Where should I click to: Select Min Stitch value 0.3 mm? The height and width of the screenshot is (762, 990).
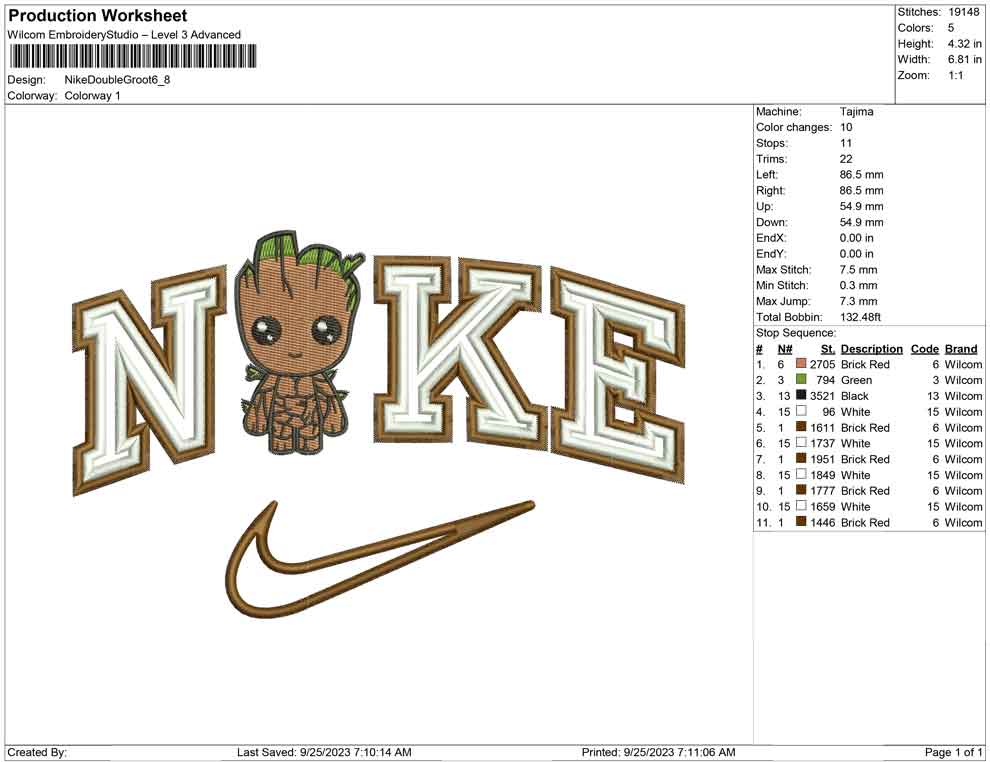(x=858, y=285)
